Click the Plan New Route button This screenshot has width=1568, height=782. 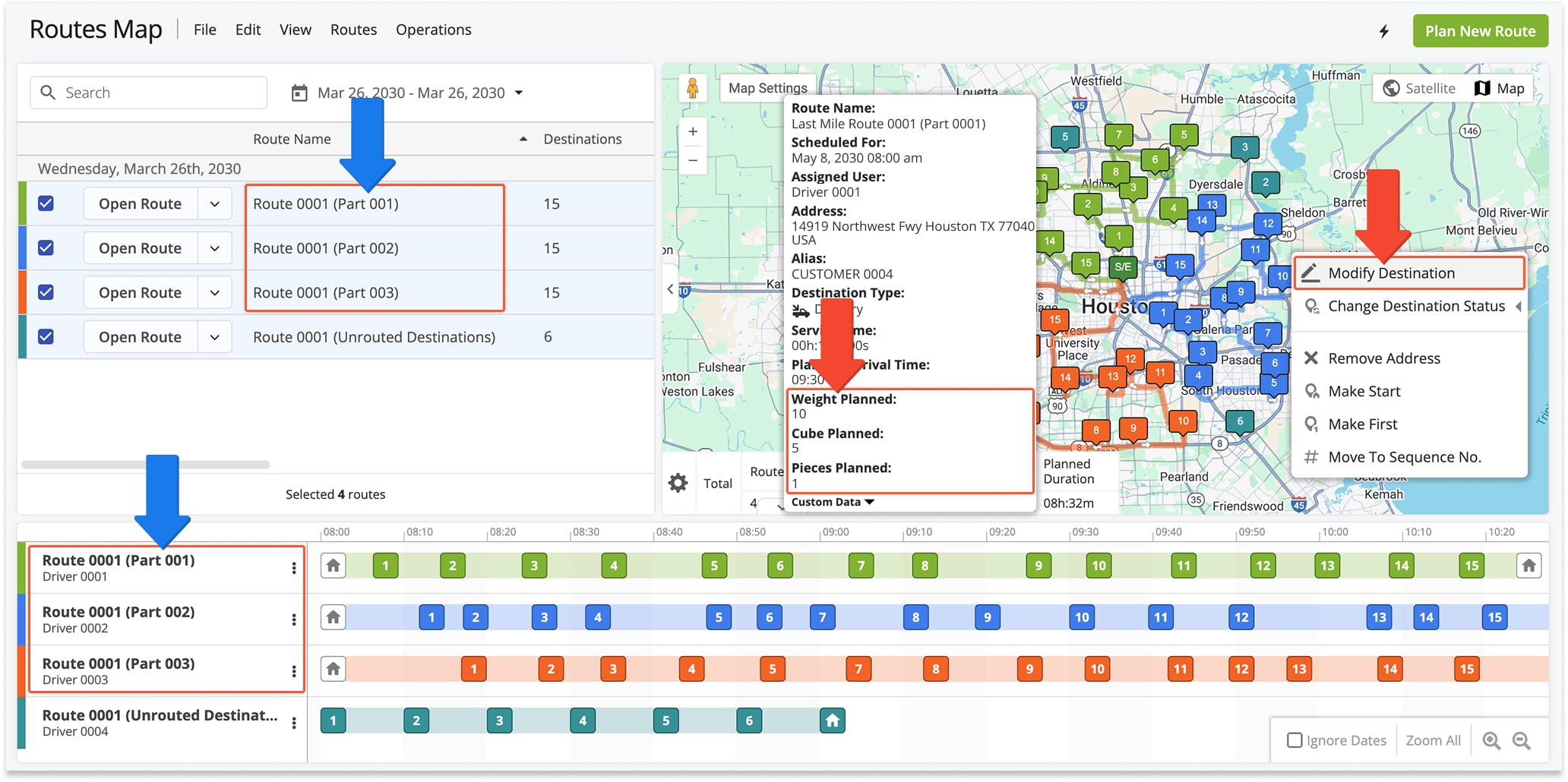click(1480, 31)
